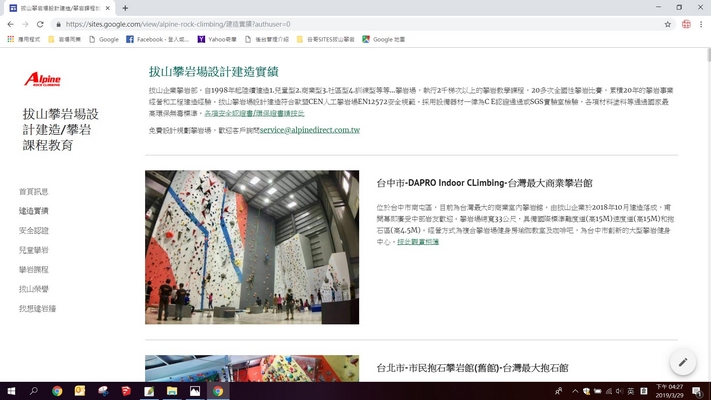The height and width of the screenshot is (400, 711).
Task: Open the Chrome three-dot menu
Action: point(701,24)
